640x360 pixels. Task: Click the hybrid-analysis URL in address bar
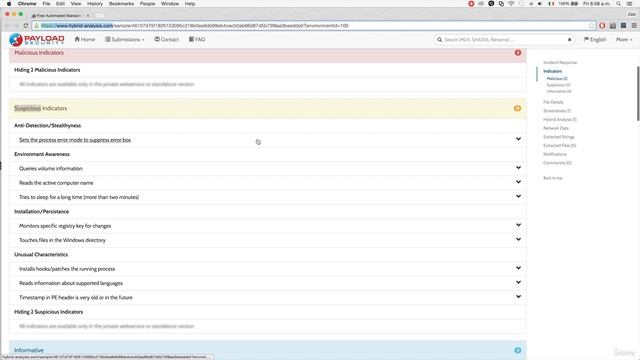tap(195, 26)
